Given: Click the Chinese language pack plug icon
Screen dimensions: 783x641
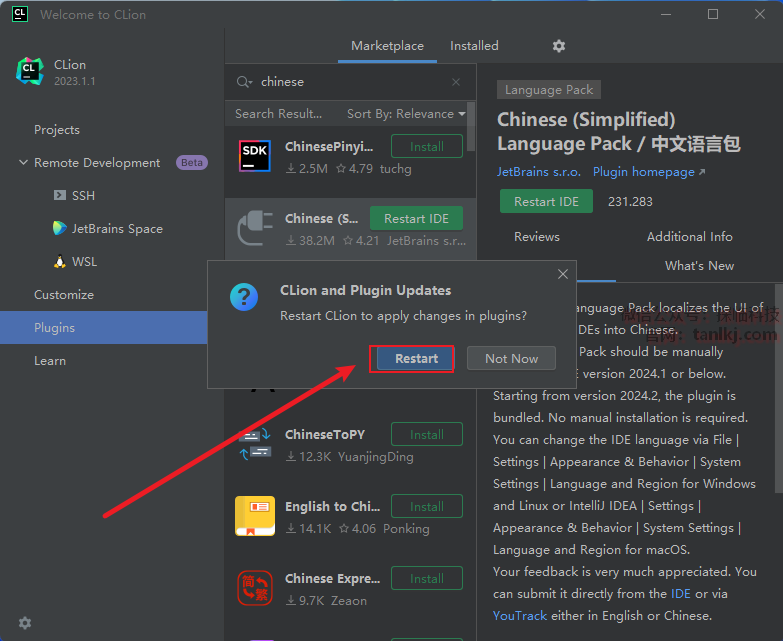Looking at the screenshot, I should pyautogui.click(x=254, y=229).
